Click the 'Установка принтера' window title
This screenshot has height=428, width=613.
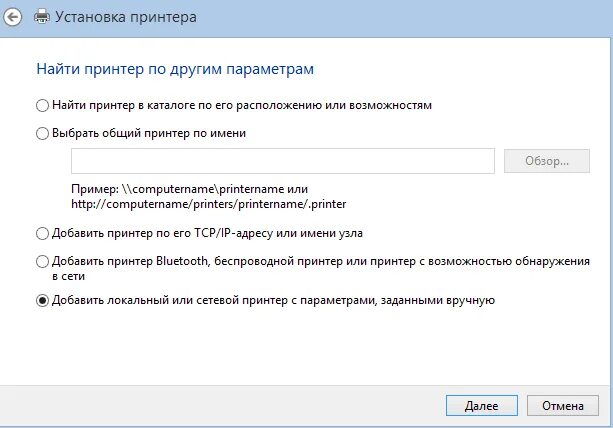click(126, 17)
